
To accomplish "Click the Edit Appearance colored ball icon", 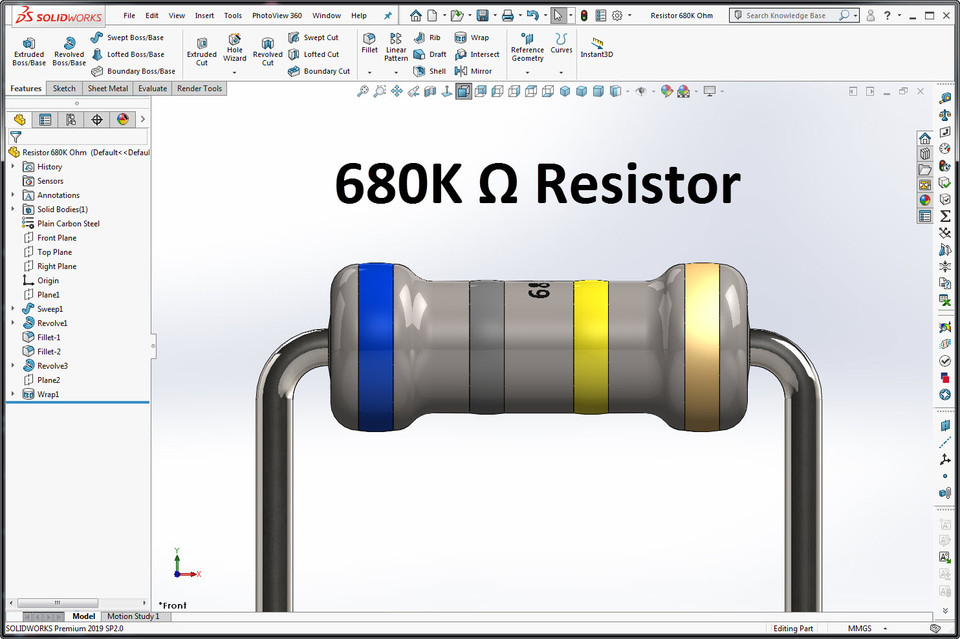I will (667, 90).
